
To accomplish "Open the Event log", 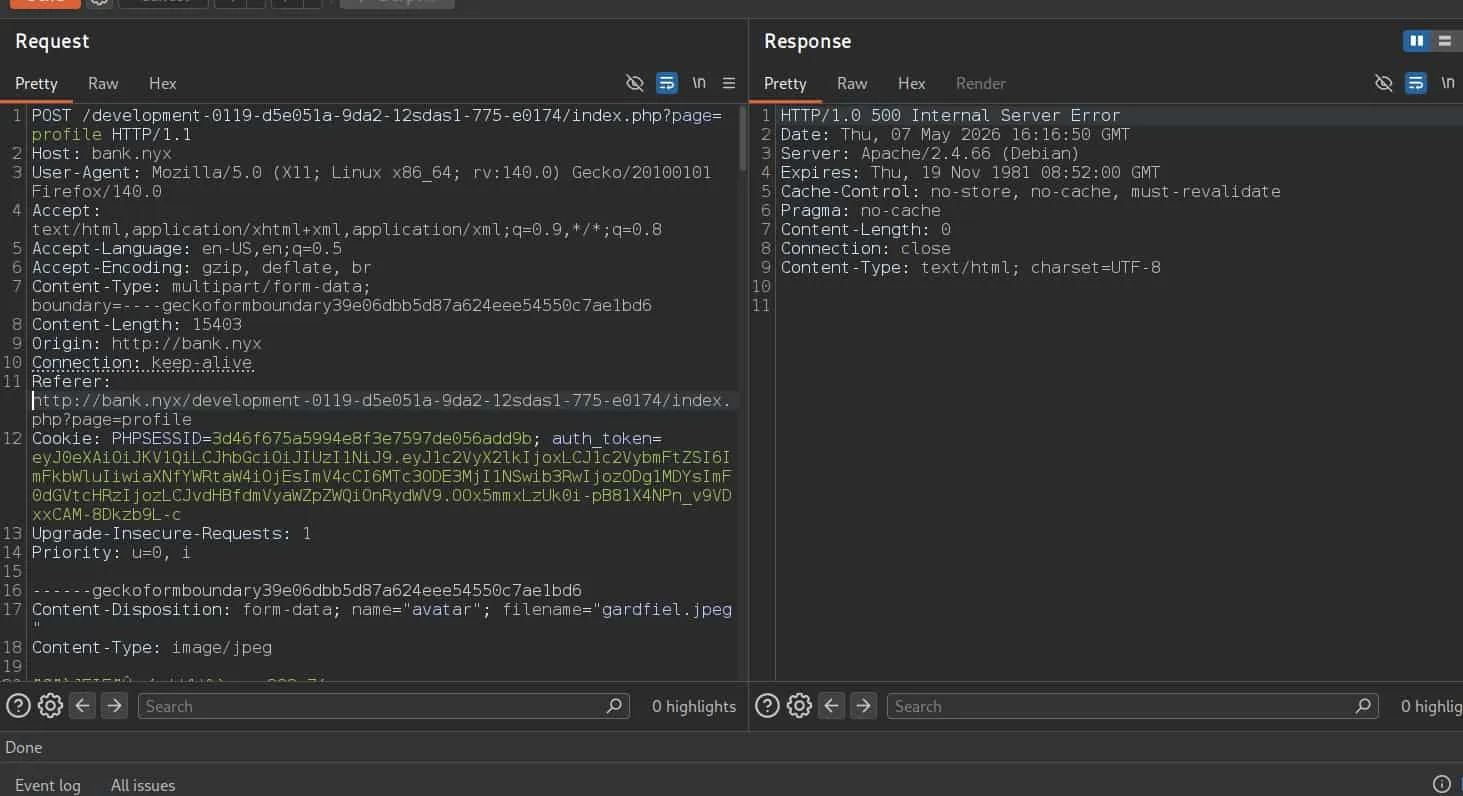I will coord(48,785).
